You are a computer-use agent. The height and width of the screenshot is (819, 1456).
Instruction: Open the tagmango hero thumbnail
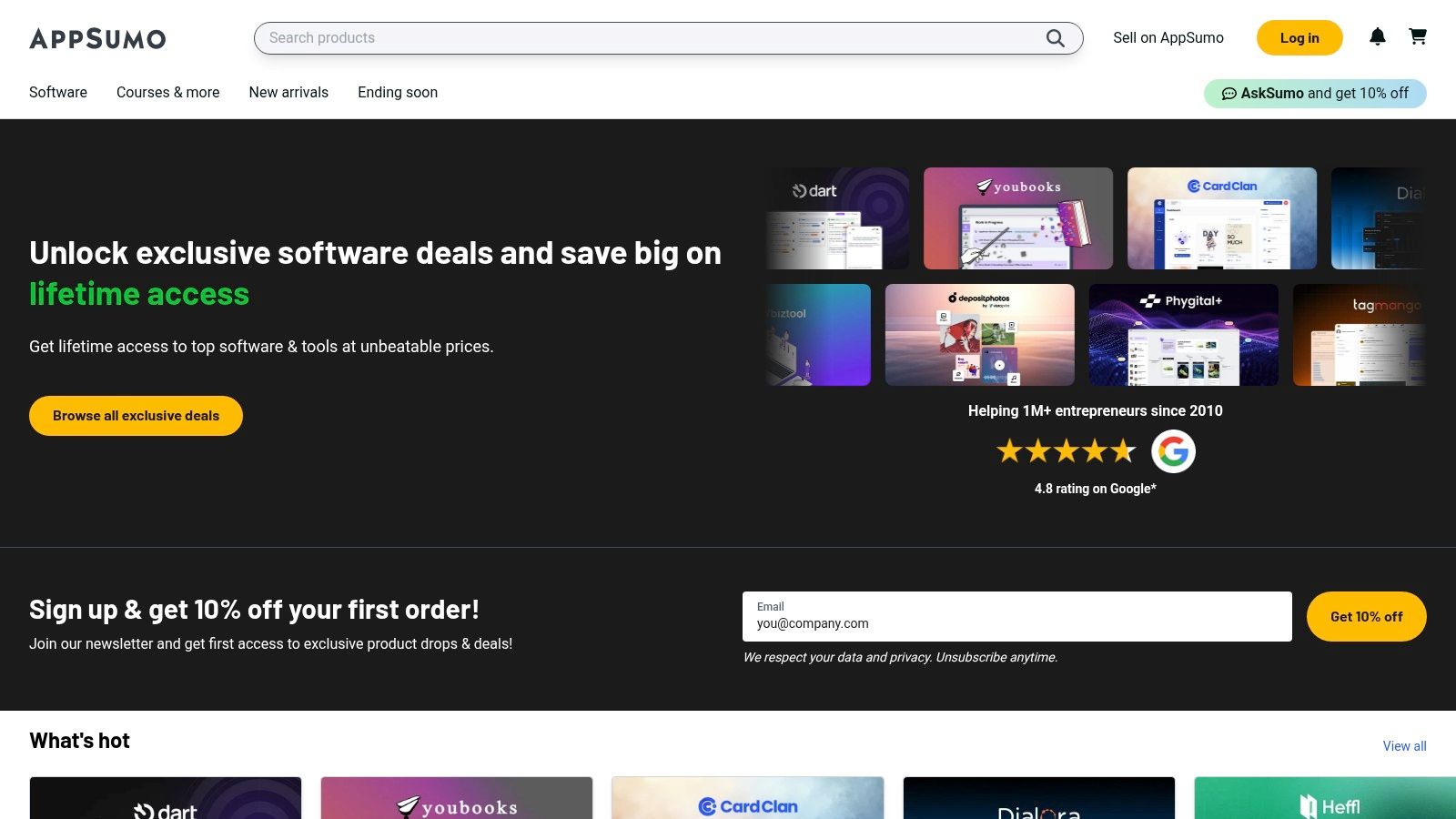click(x=1360, y=335)
